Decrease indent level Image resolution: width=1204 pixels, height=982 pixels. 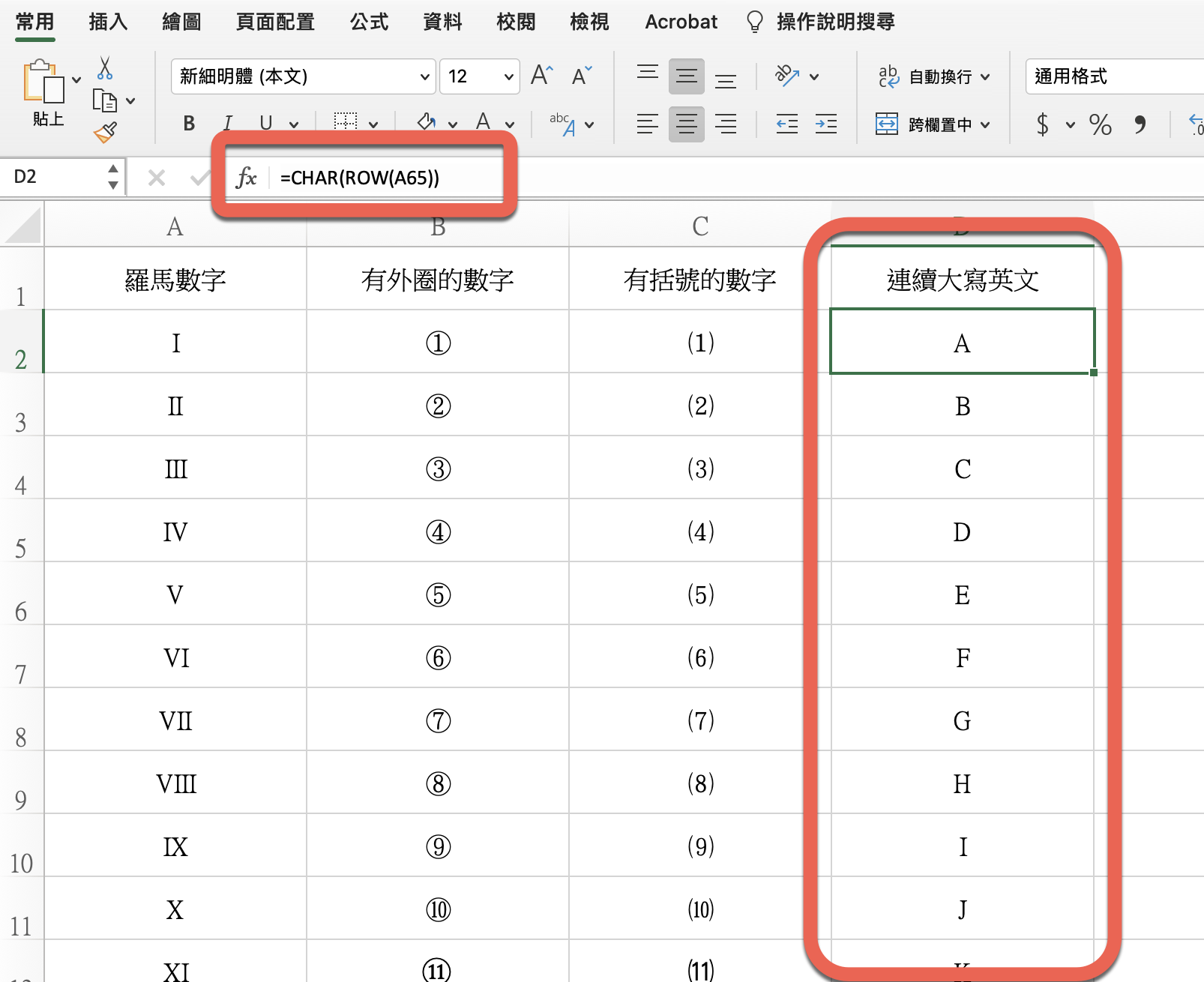787,124
